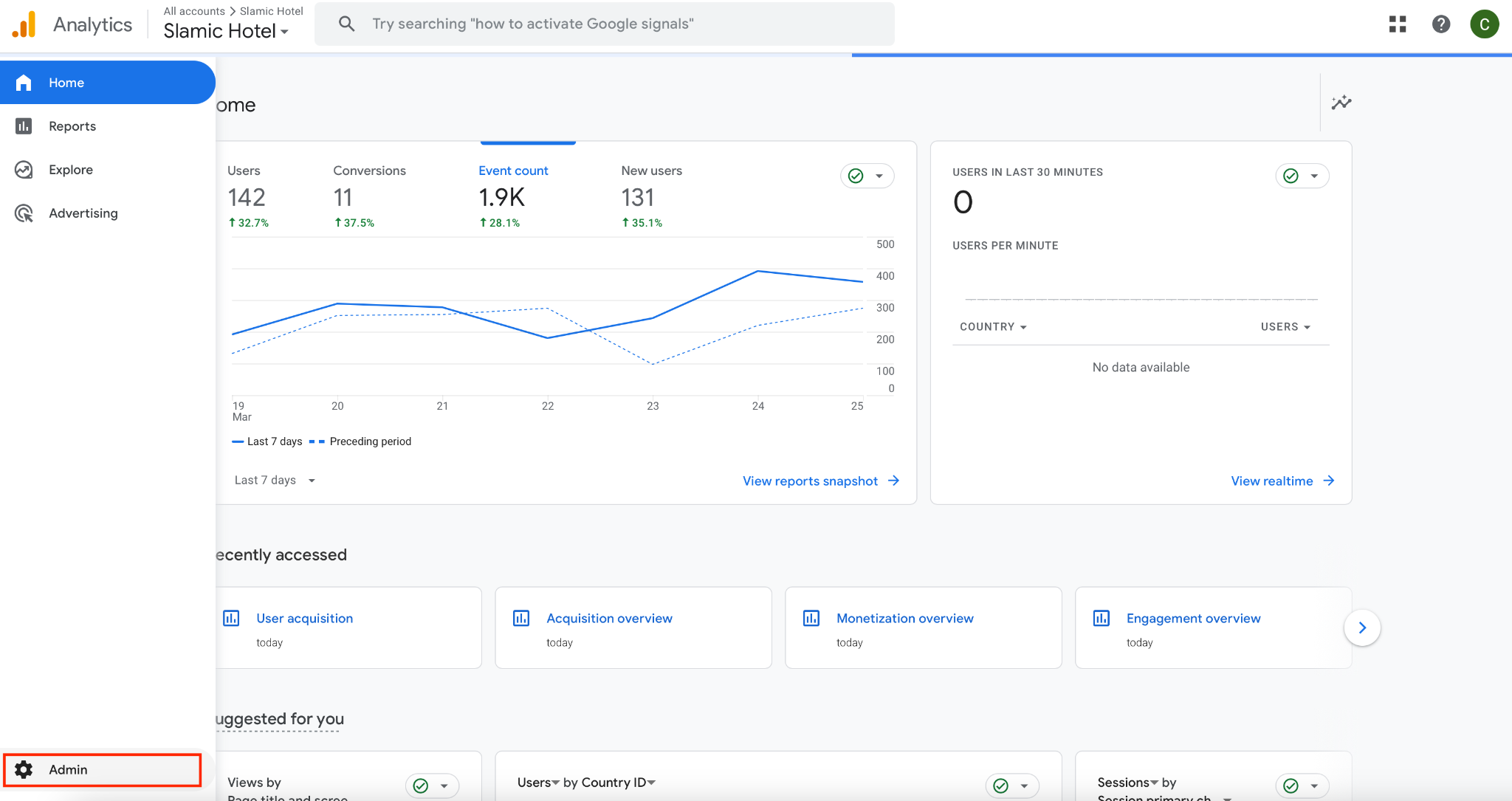
Task: Click the Reports bar chart icon
Action: click(x=24, y=126)
